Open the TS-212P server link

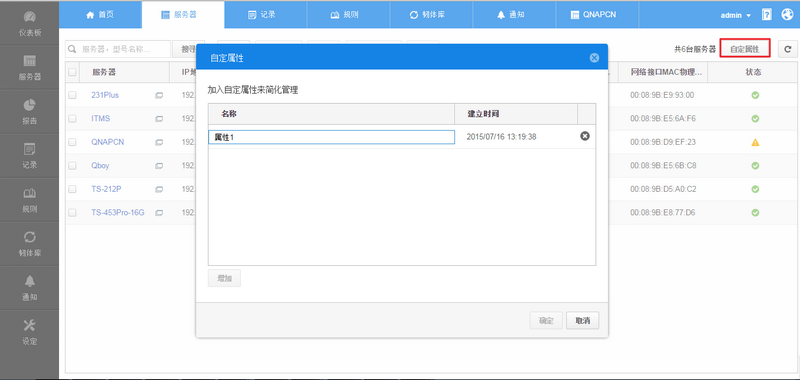pyautogui.click(x=106, y=189)
